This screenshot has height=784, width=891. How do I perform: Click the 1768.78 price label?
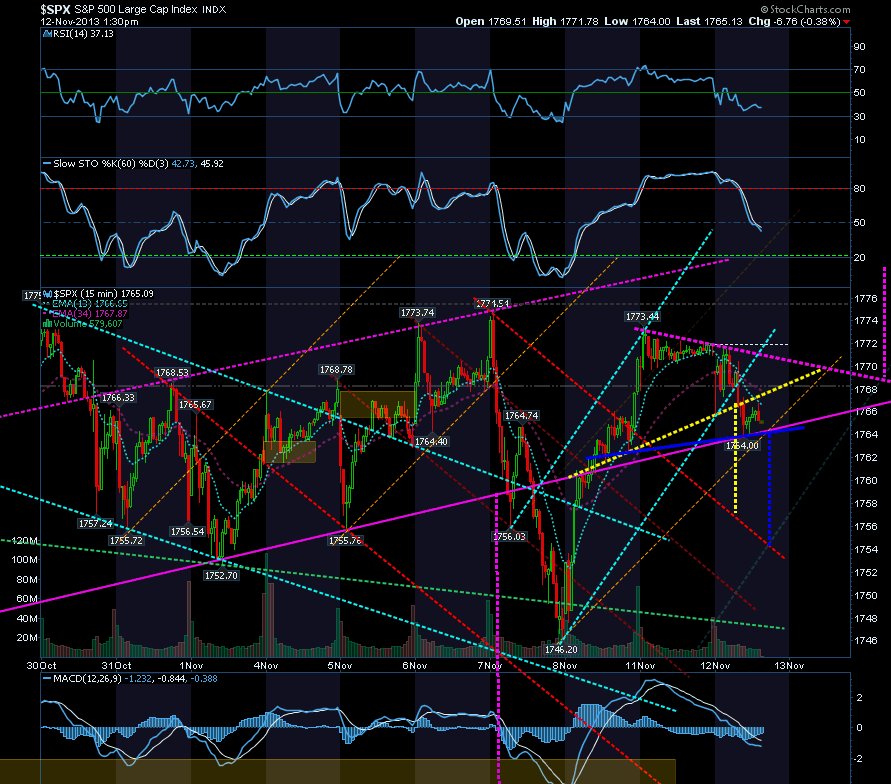click(336, 370)
